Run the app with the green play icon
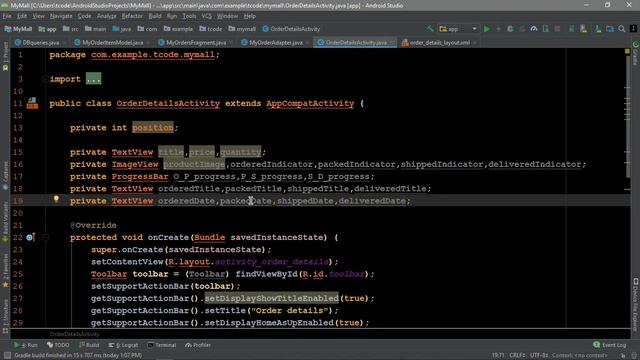Screen dimensions: 640x360 (x=487, y=29)
